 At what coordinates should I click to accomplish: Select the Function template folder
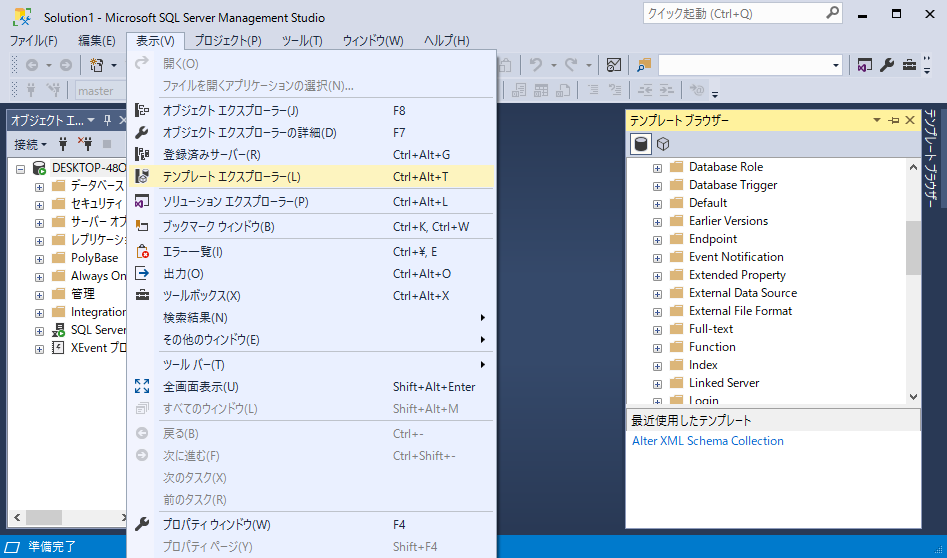712,347
